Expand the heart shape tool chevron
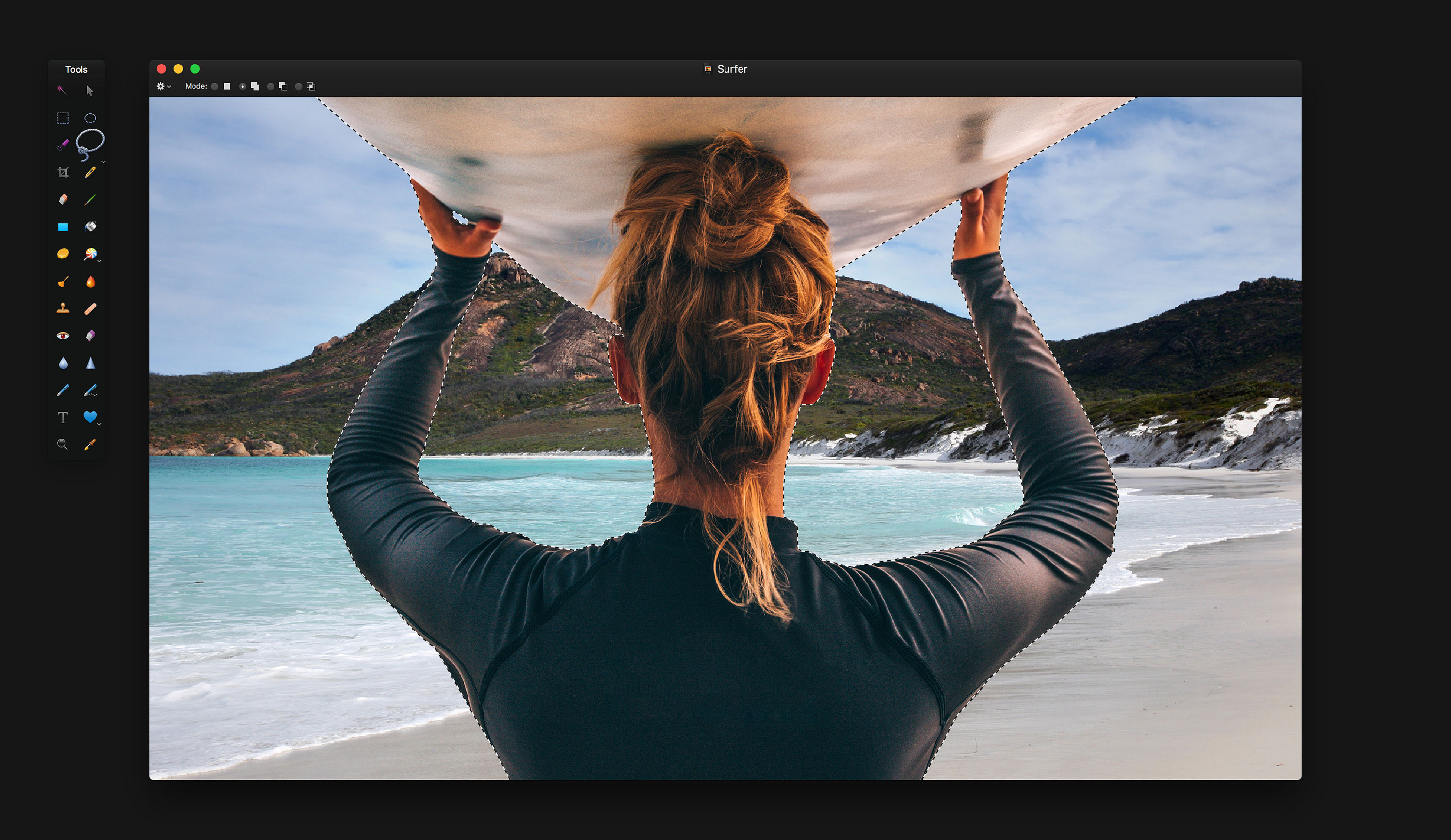 pyautogui.click(x=99, y=424)
